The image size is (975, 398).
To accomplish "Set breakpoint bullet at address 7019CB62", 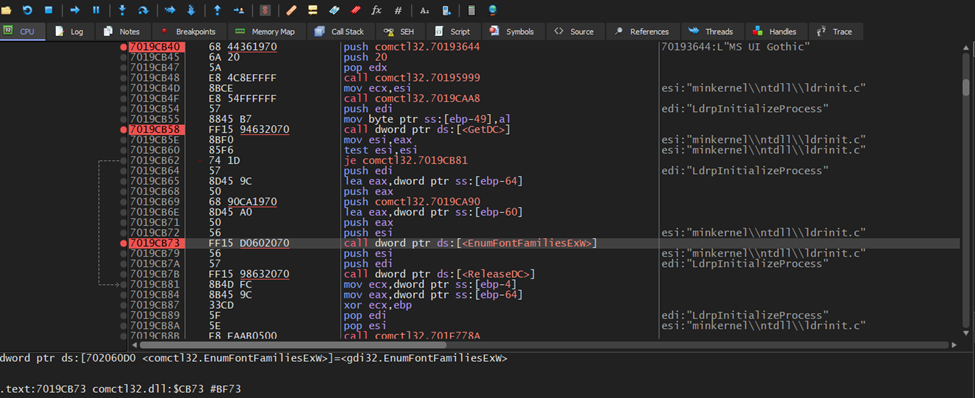I will coord(124,160).
